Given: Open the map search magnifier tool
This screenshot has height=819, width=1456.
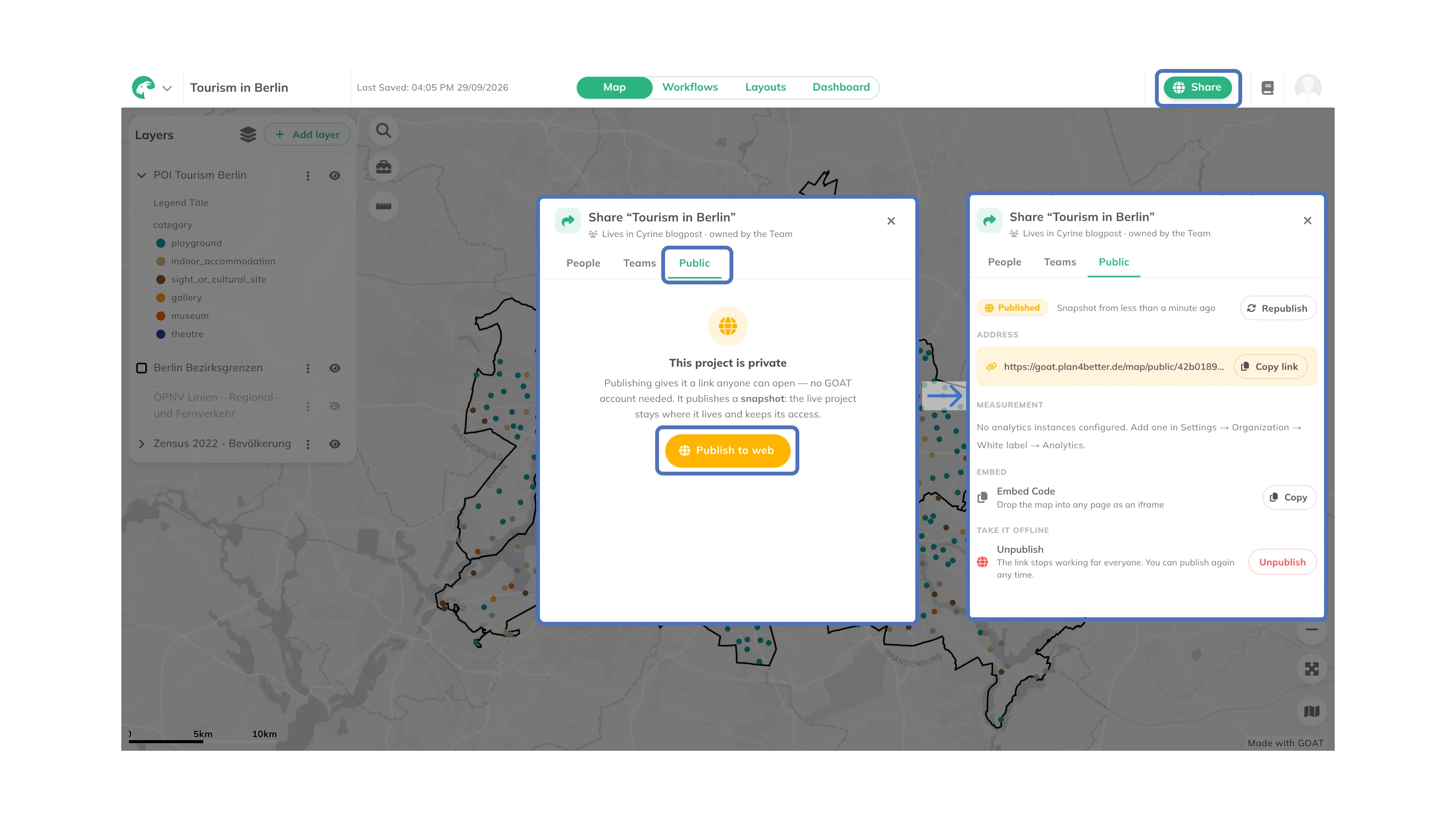Looking at the screenshot, I should [x=384, y=130].
